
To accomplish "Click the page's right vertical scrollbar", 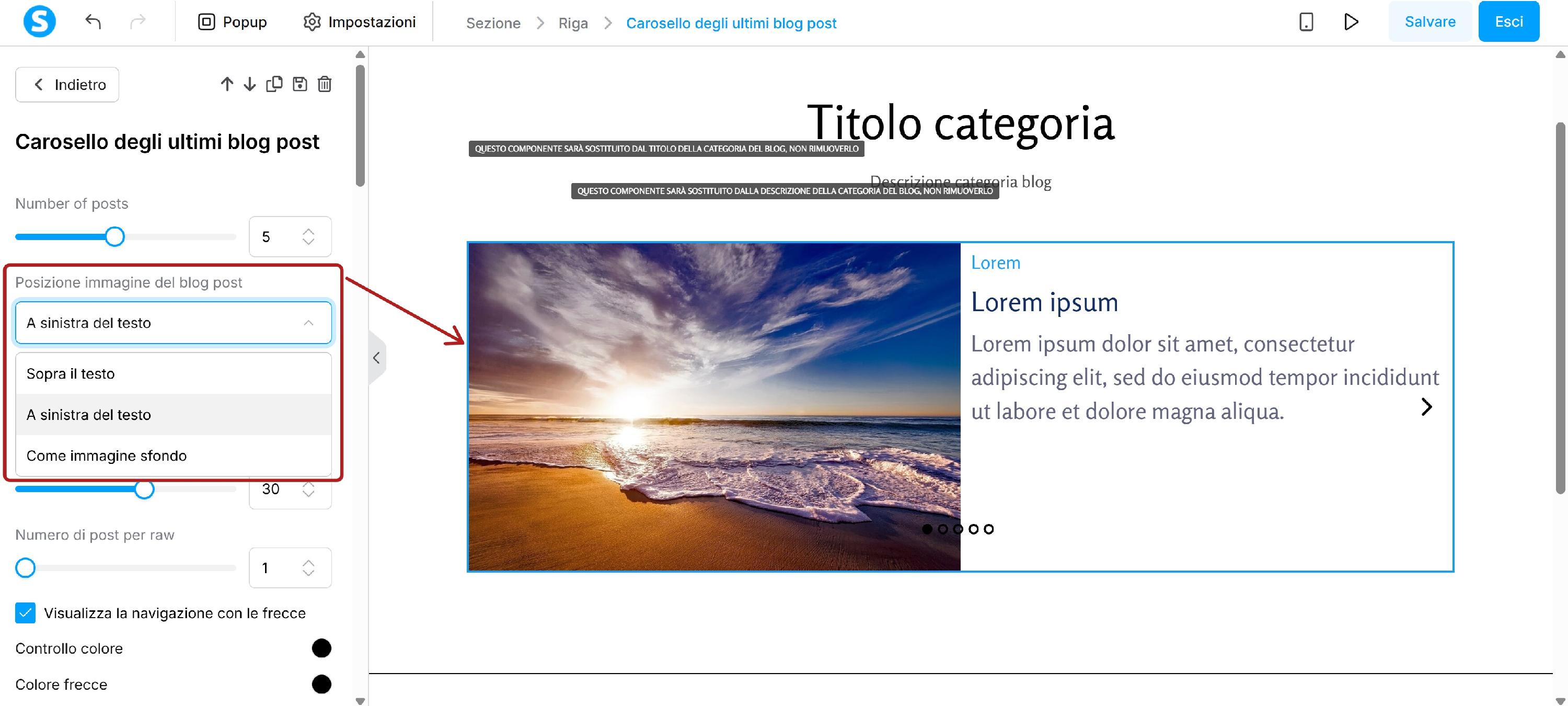I will pyautogui.click(x=1560, y=308).
